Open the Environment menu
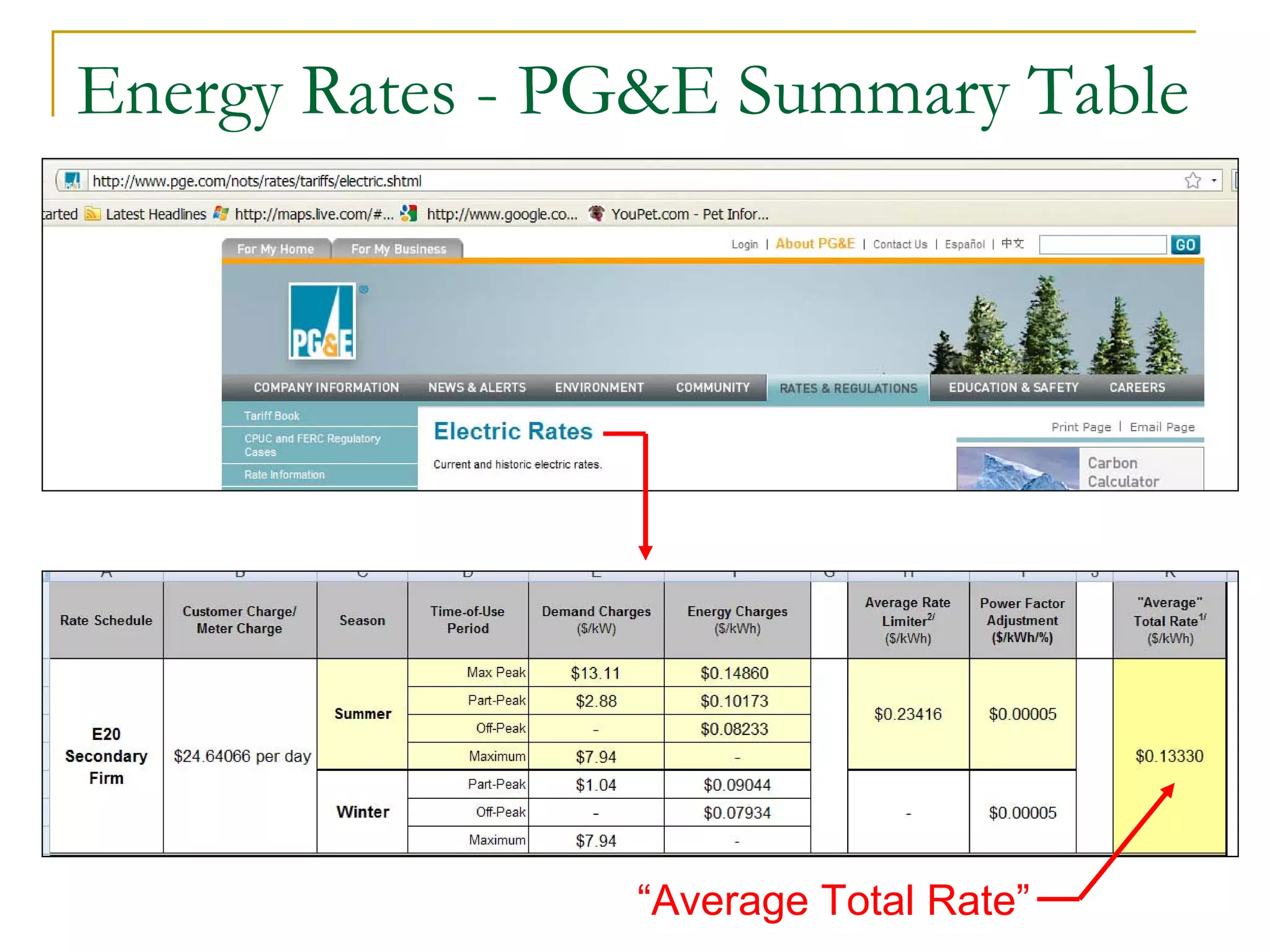This screenshot has height=952, width=1270. 599,387
